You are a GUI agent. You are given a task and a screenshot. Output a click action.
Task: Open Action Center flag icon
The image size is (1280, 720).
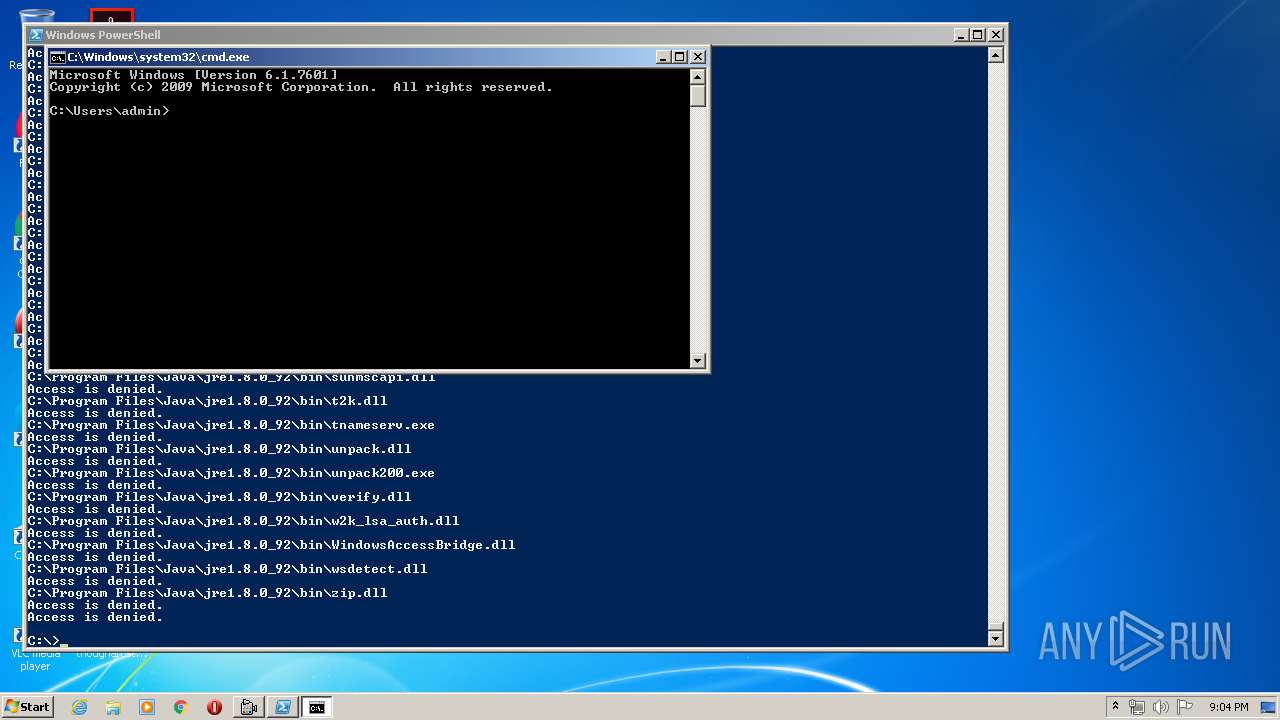click(x=1185, y=707)
